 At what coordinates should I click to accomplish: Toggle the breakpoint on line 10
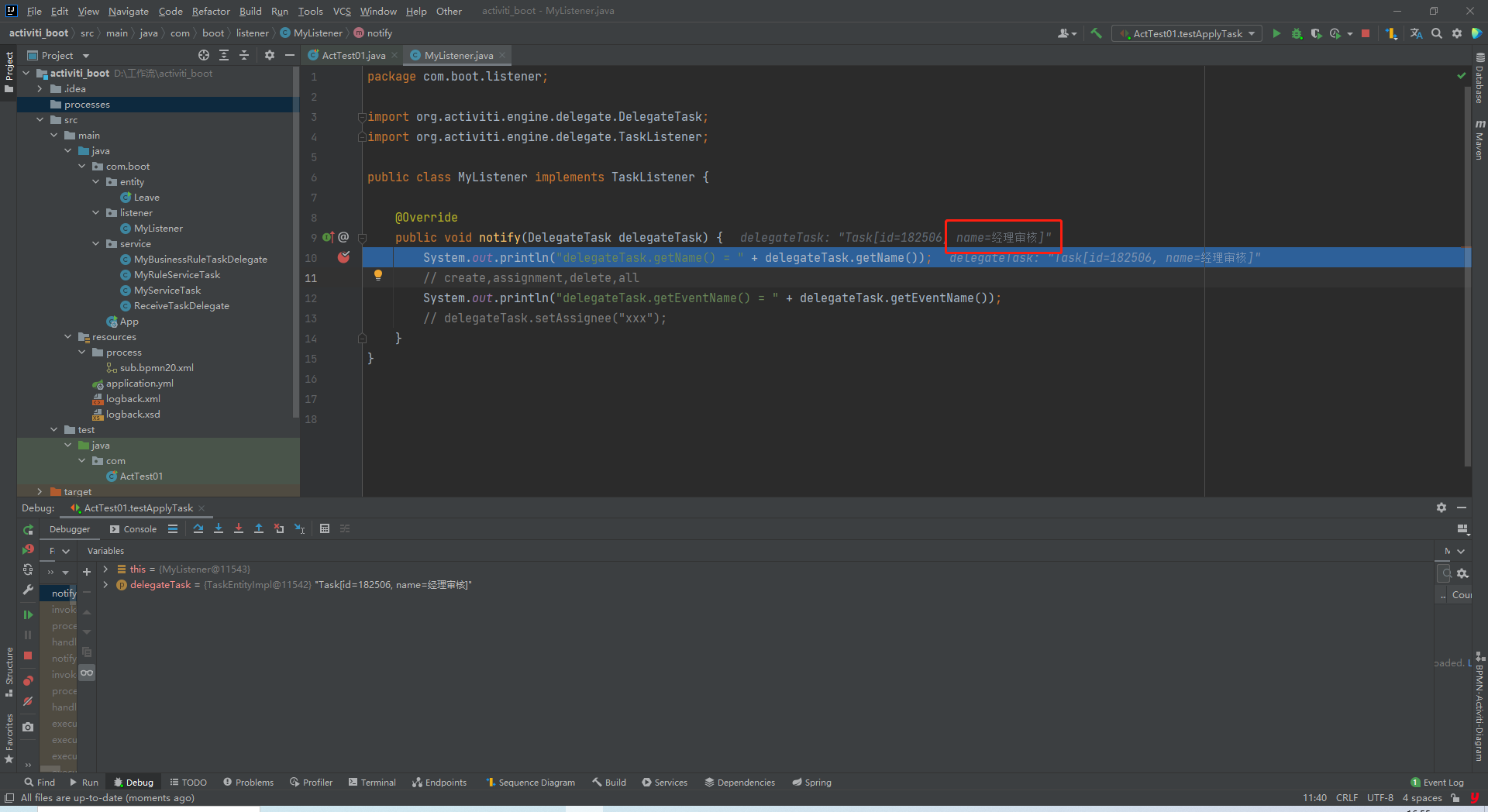343,257
